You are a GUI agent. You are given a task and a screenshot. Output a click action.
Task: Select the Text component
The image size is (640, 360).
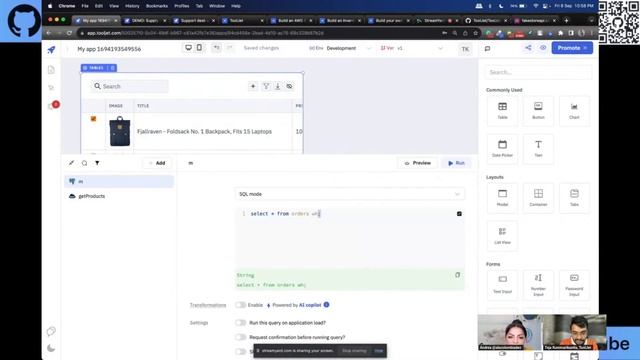point(538,149)
